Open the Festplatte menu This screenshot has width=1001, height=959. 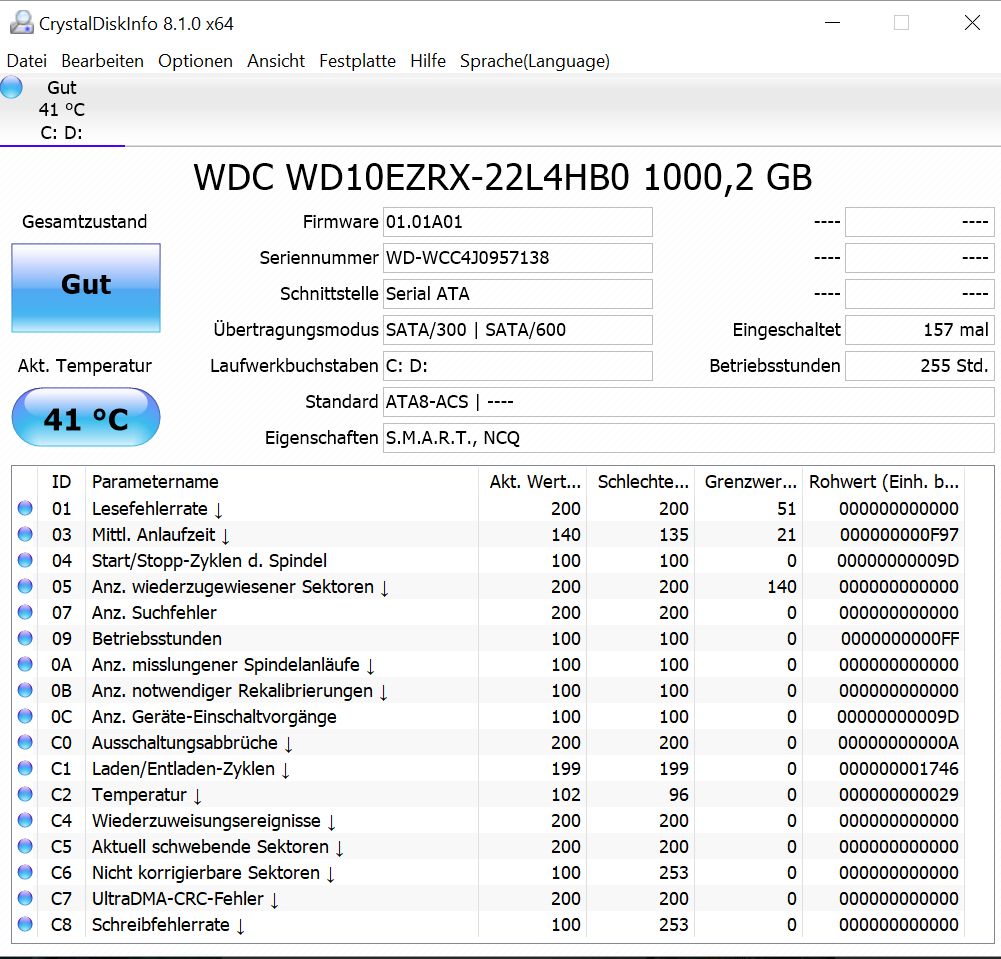pyautogui.click(x=357, y=61)
